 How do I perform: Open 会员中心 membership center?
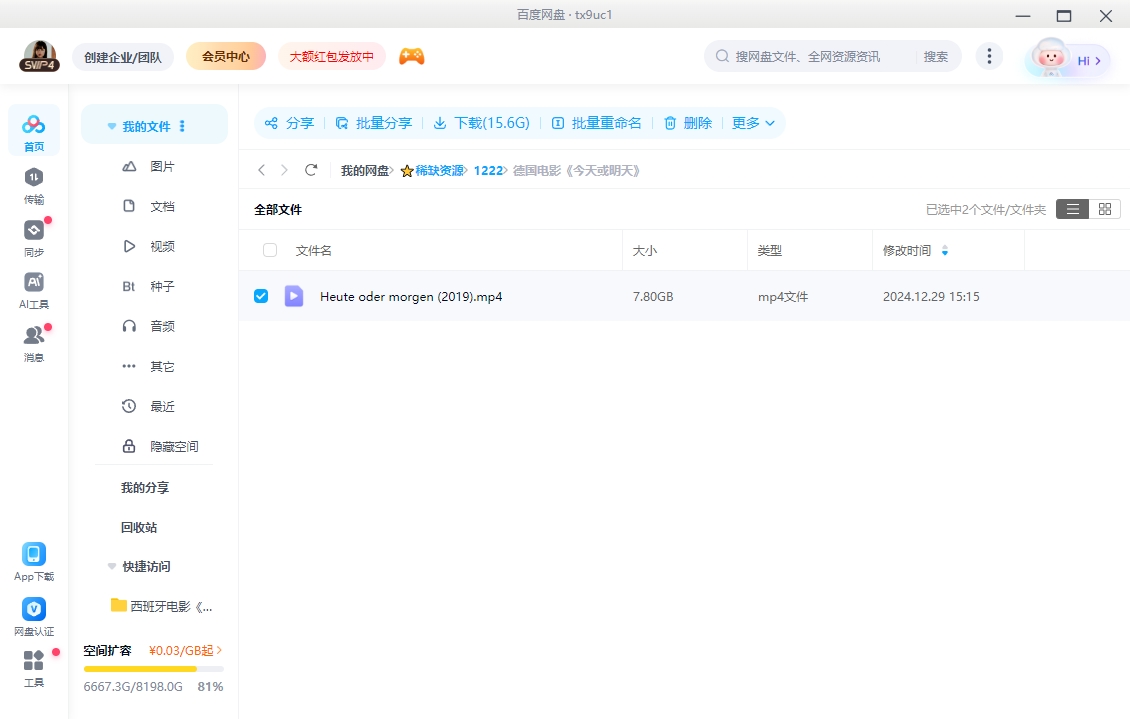pos(225,57)
